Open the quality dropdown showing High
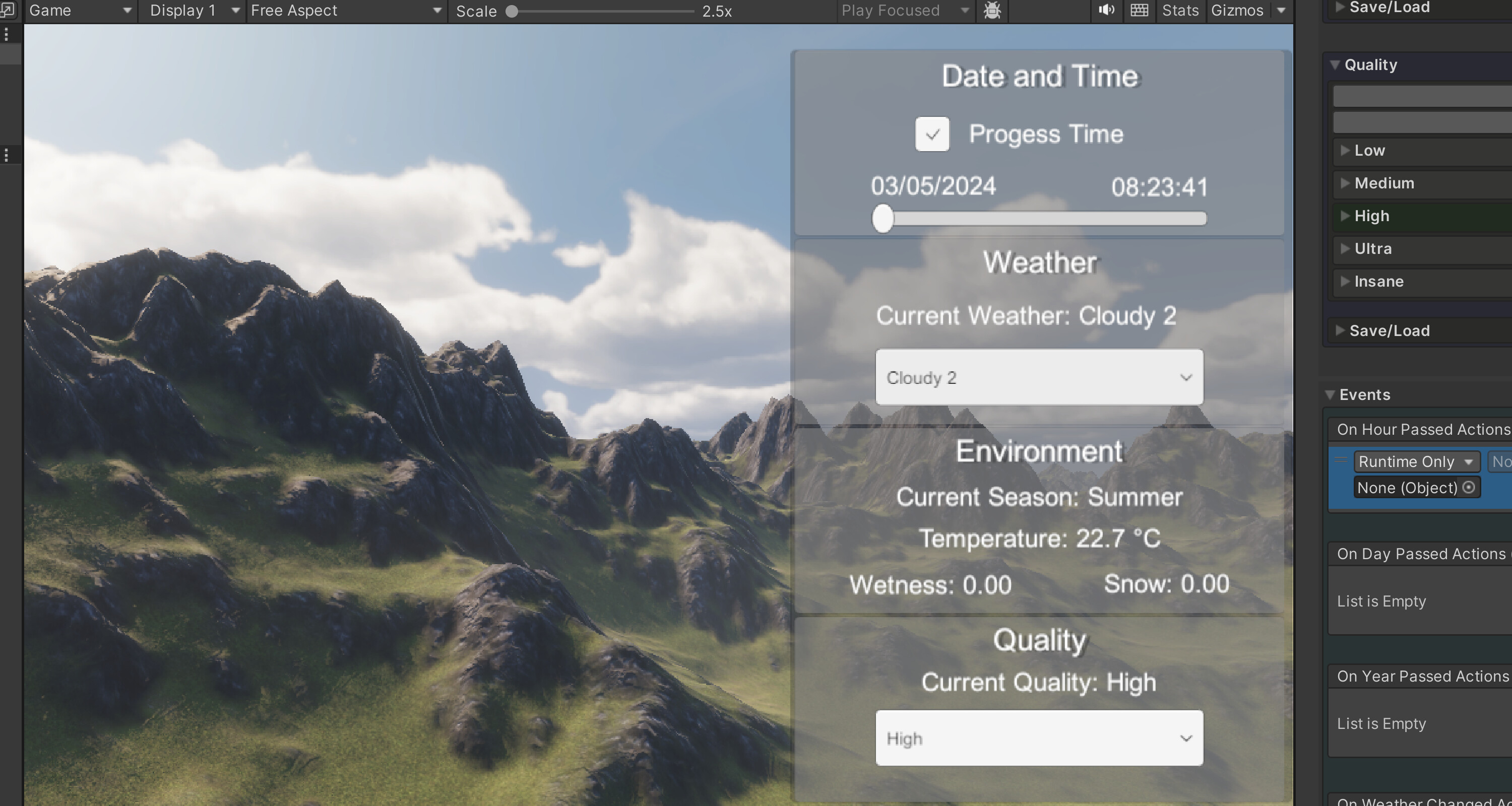The image size is (1512, 806). click(x=1039, y=738)
